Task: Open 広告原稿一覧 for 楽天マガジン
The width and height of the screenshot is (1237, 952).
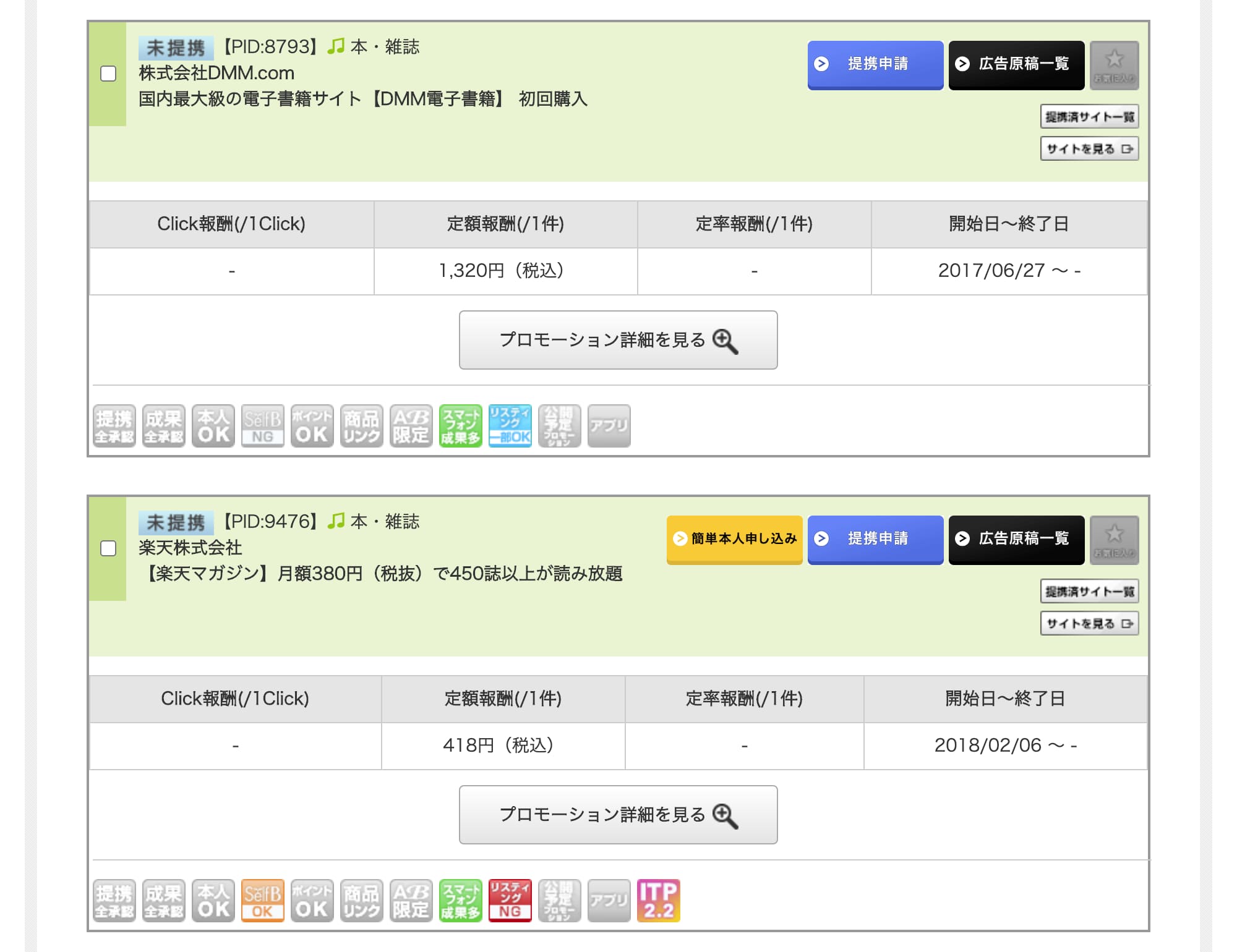Action: coord(1016,540)
